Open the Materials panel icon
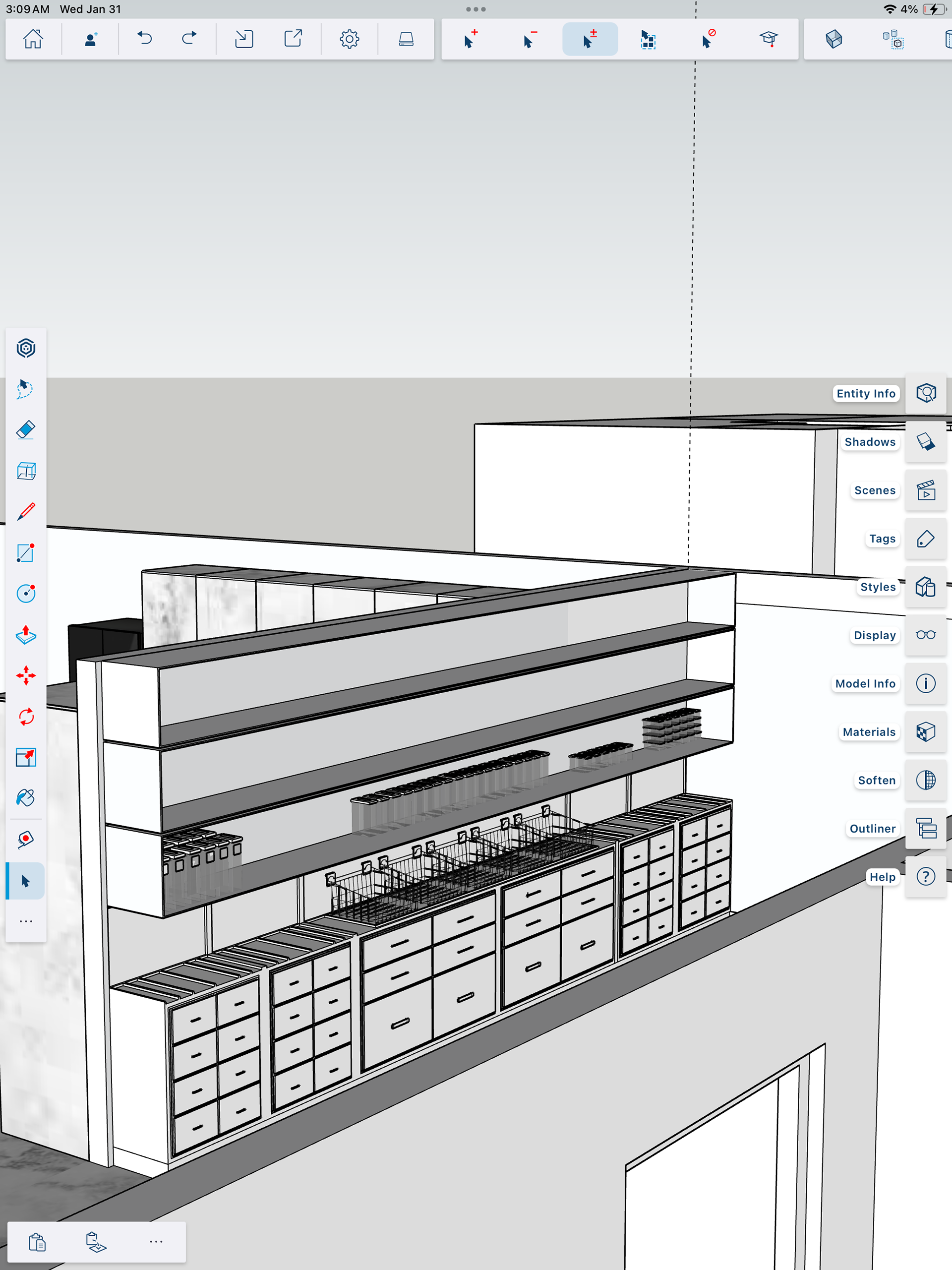Image resolution: width=952 pixels, height=1270 pixels. (926, 732)
